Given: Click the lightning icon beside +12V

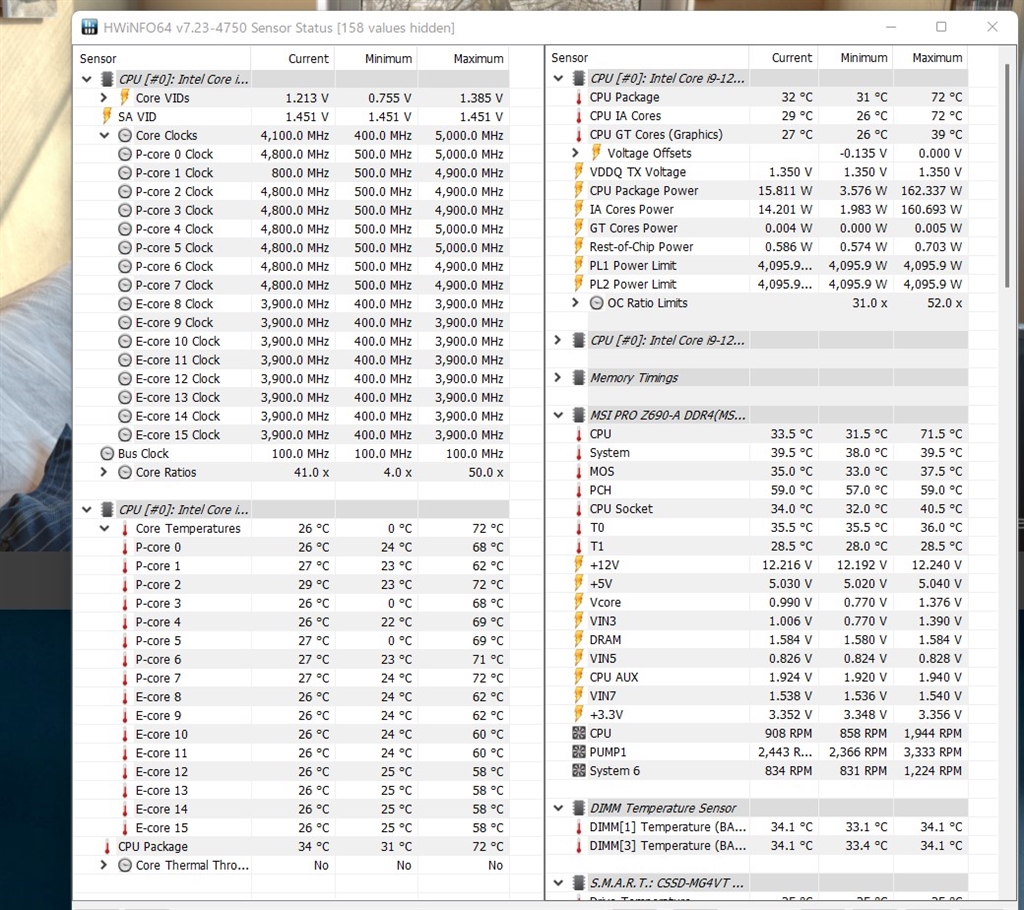Looking at the screenshot, I should 578,565.
